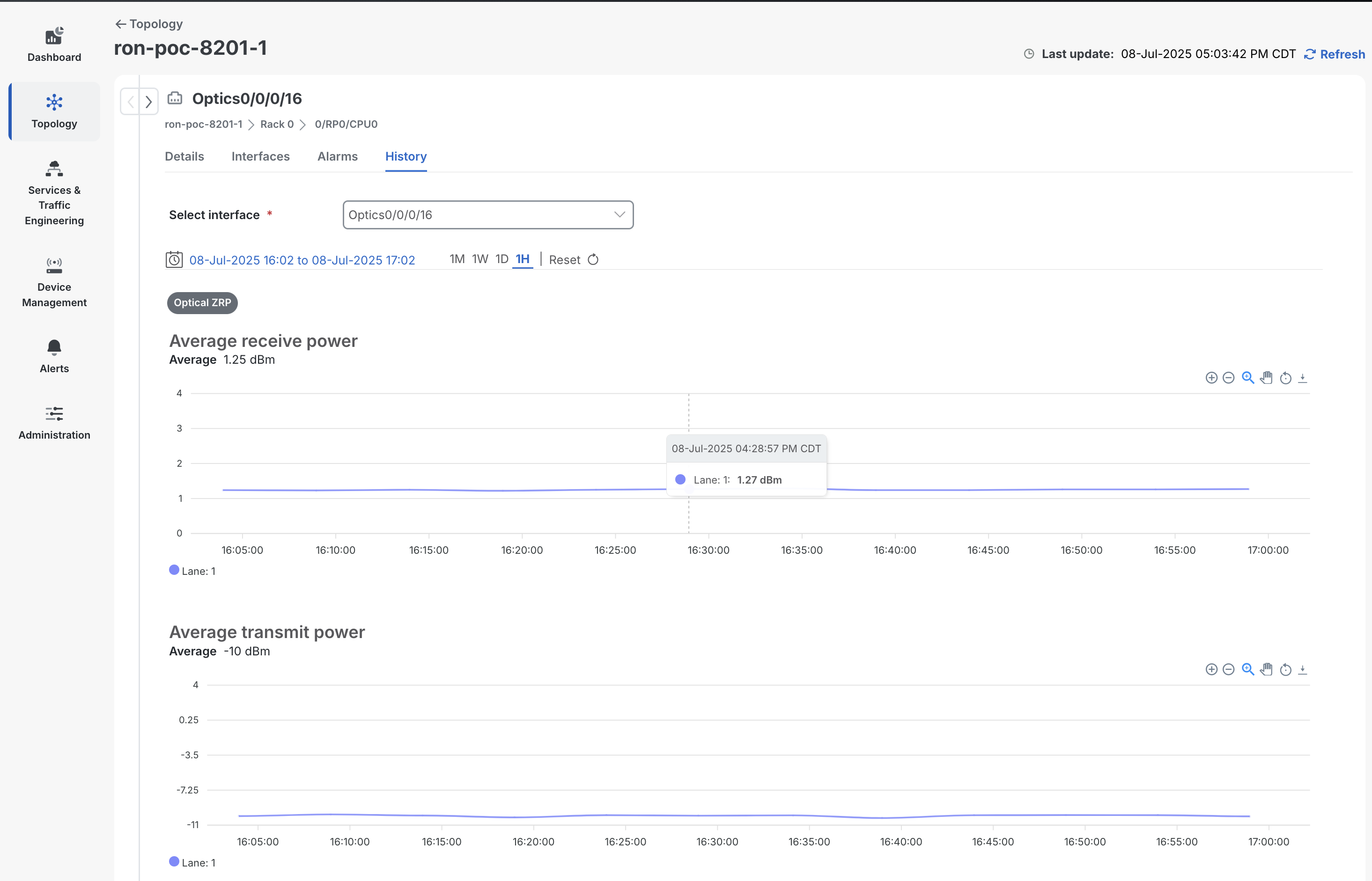Go back to Topology link

149,24
